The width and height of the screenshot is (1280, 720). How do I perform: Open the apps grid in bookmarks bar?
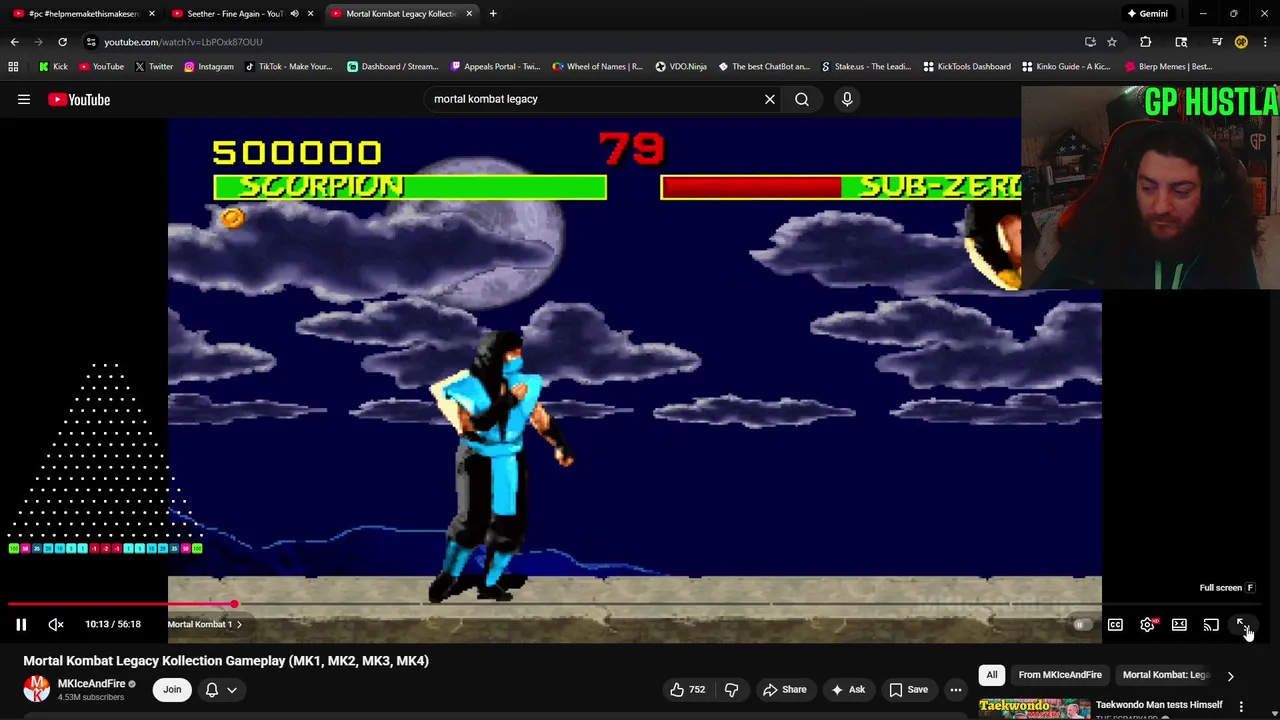coord(13,67)
